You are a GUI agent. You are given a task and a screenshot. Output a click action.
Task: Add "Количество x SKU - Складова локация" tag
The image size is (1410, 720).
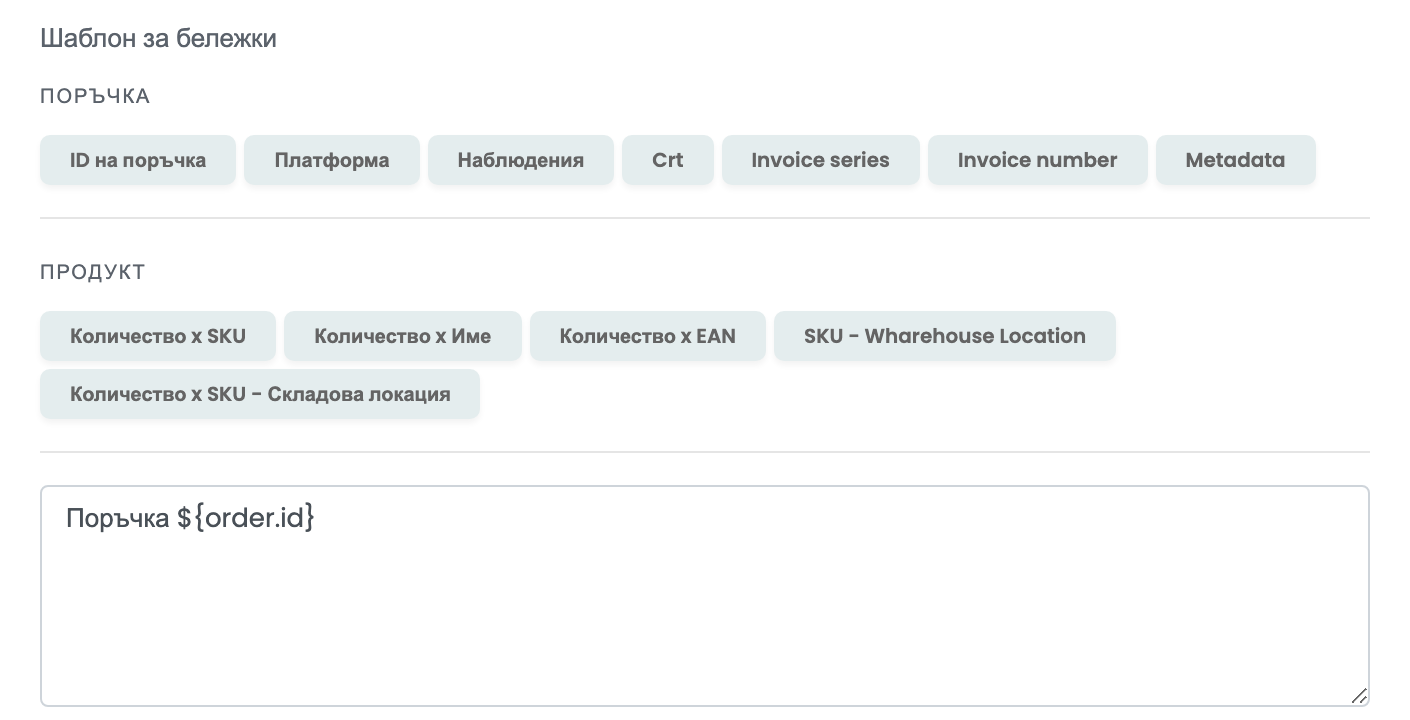tap(260, 394)
